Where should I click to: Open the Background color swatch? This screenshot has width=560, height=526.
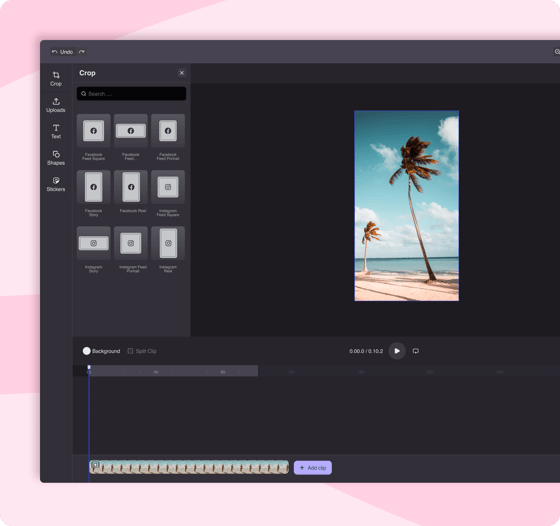pyautogui.click(x=86, y=351)
